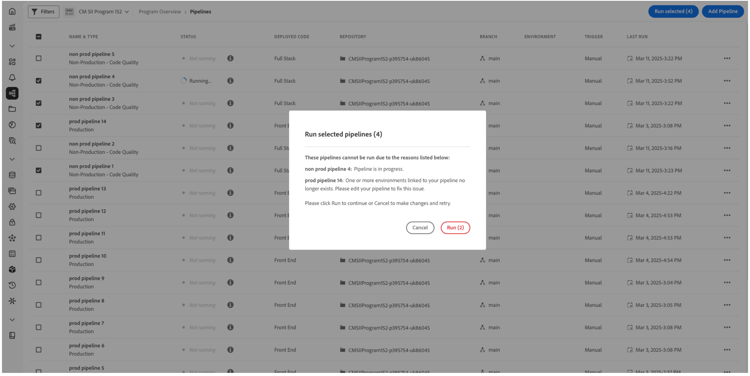Select checkbox for non prod pipeline 5
The height and width of the screenshot is (376, 750).
tap(39, 58)
